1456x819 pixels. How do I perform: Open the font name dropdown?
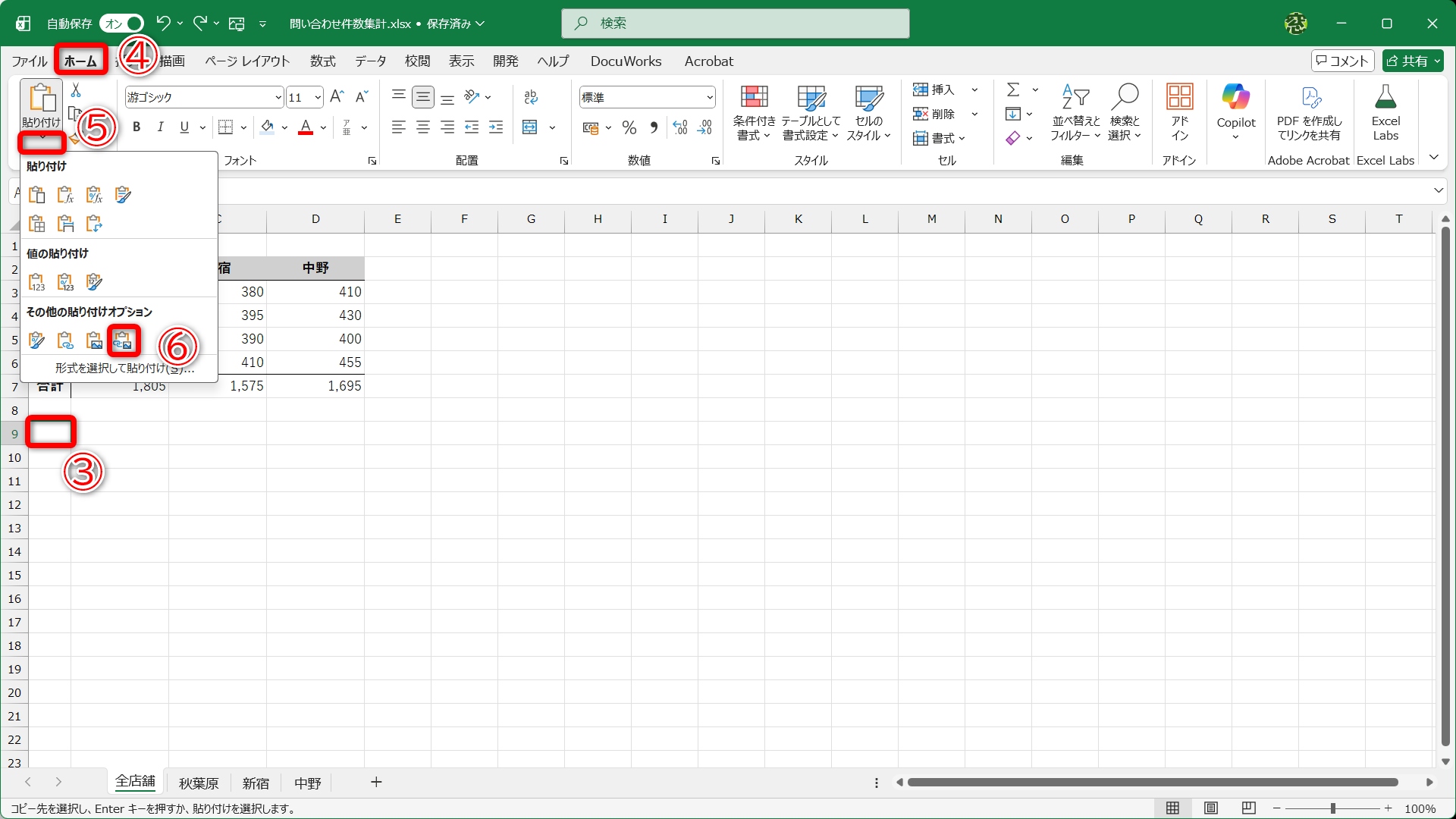tap(278, 98)
